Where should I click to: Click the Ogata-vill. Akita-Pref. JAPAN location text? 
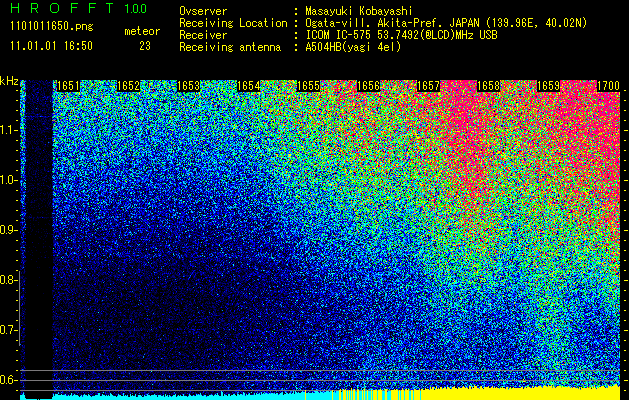(446, 23)
